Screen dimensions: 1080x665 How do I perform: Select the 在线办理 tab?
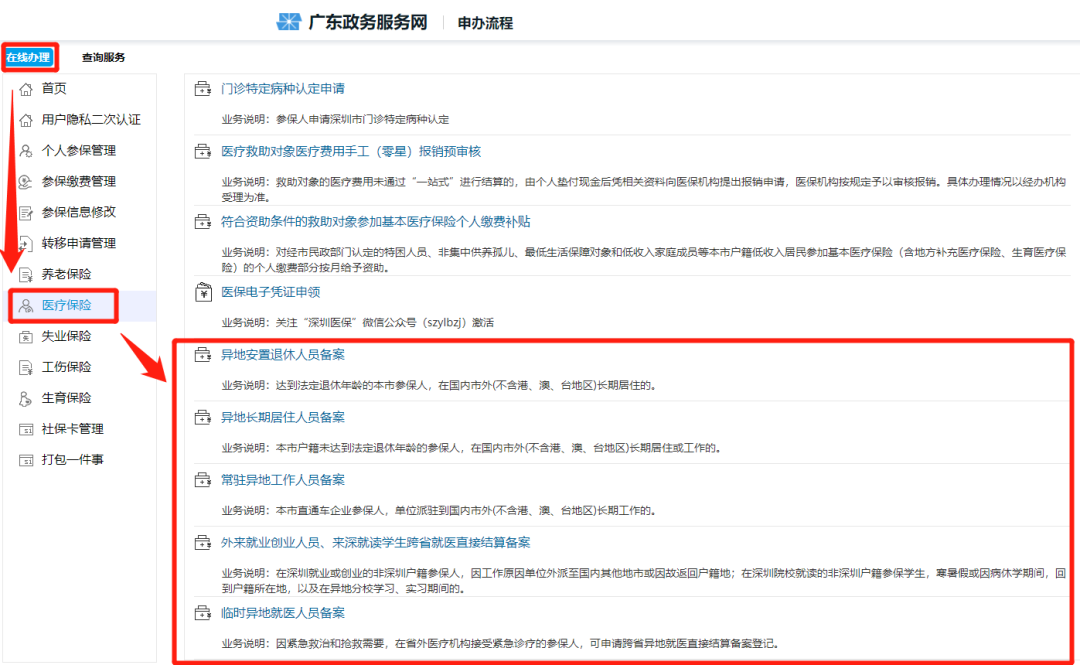coord(29,57)
